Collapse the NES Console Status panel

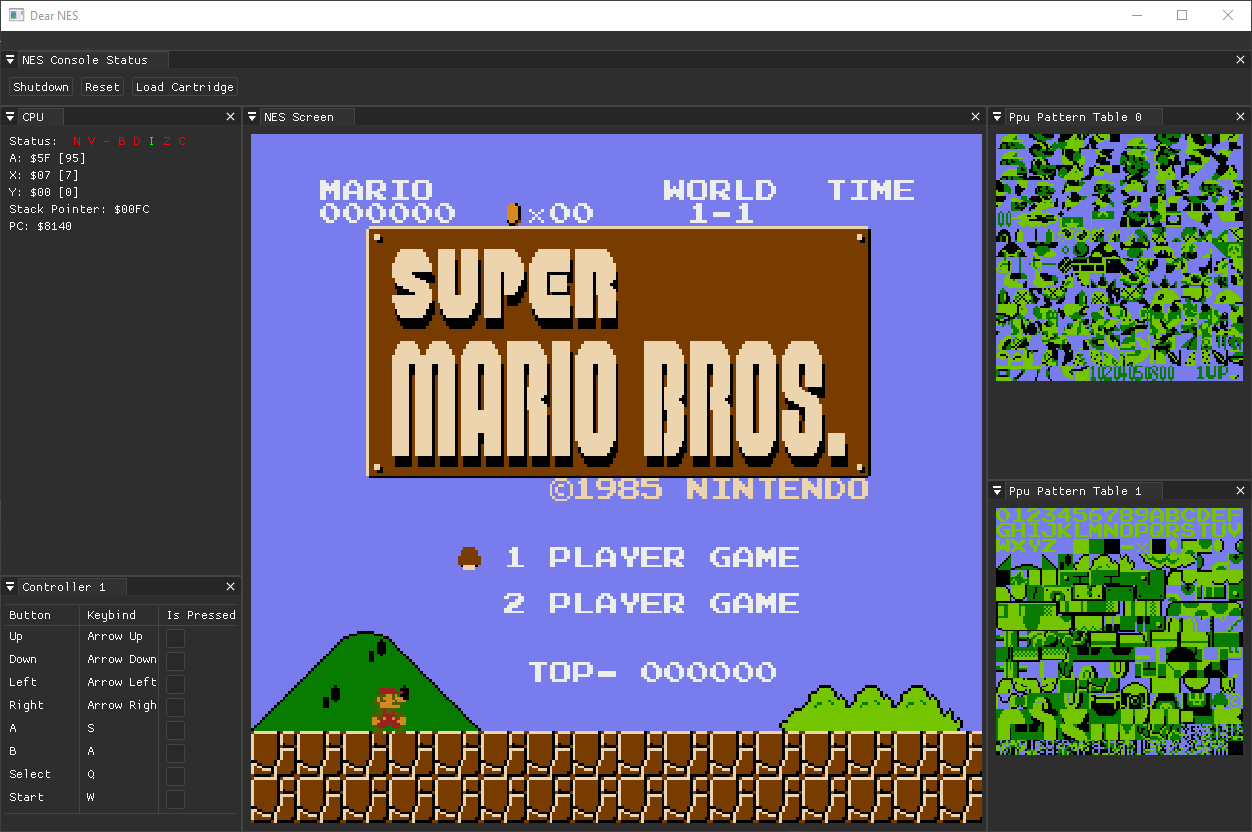coord(10,60)
